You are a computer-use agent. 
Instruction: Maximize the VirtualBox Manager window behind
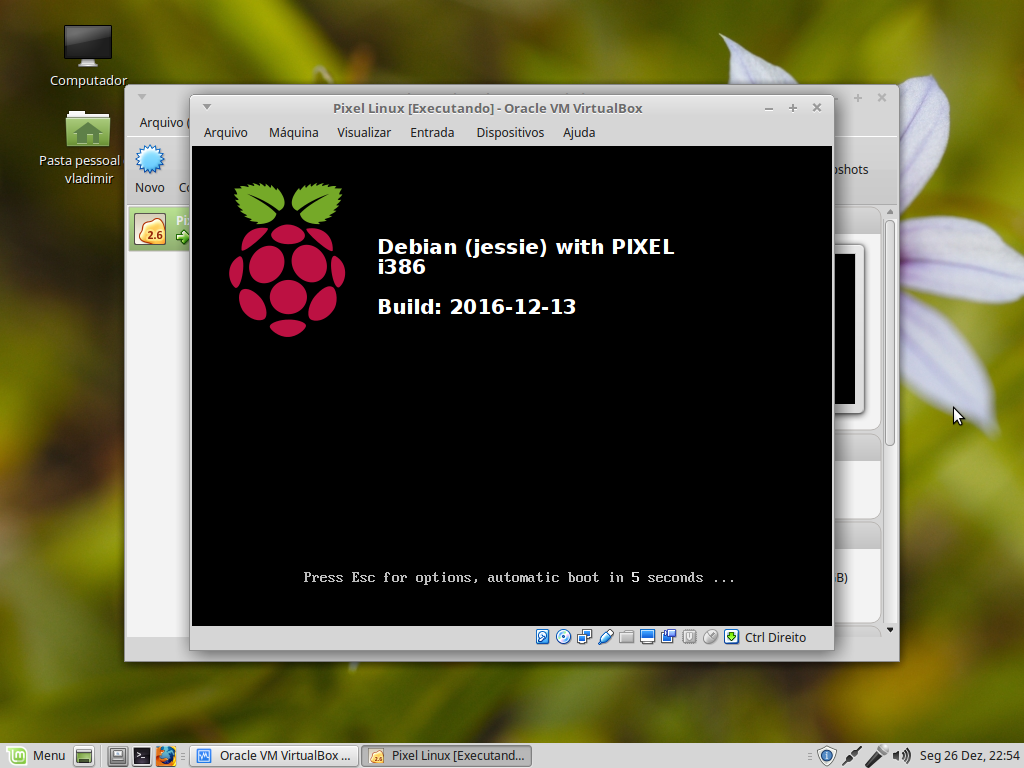click(858, 98)
